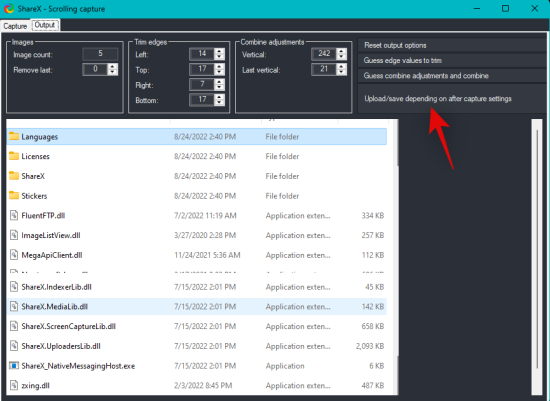Decrease the Last vertical value
Screen dimensions: 550x401
coord(341,72)
